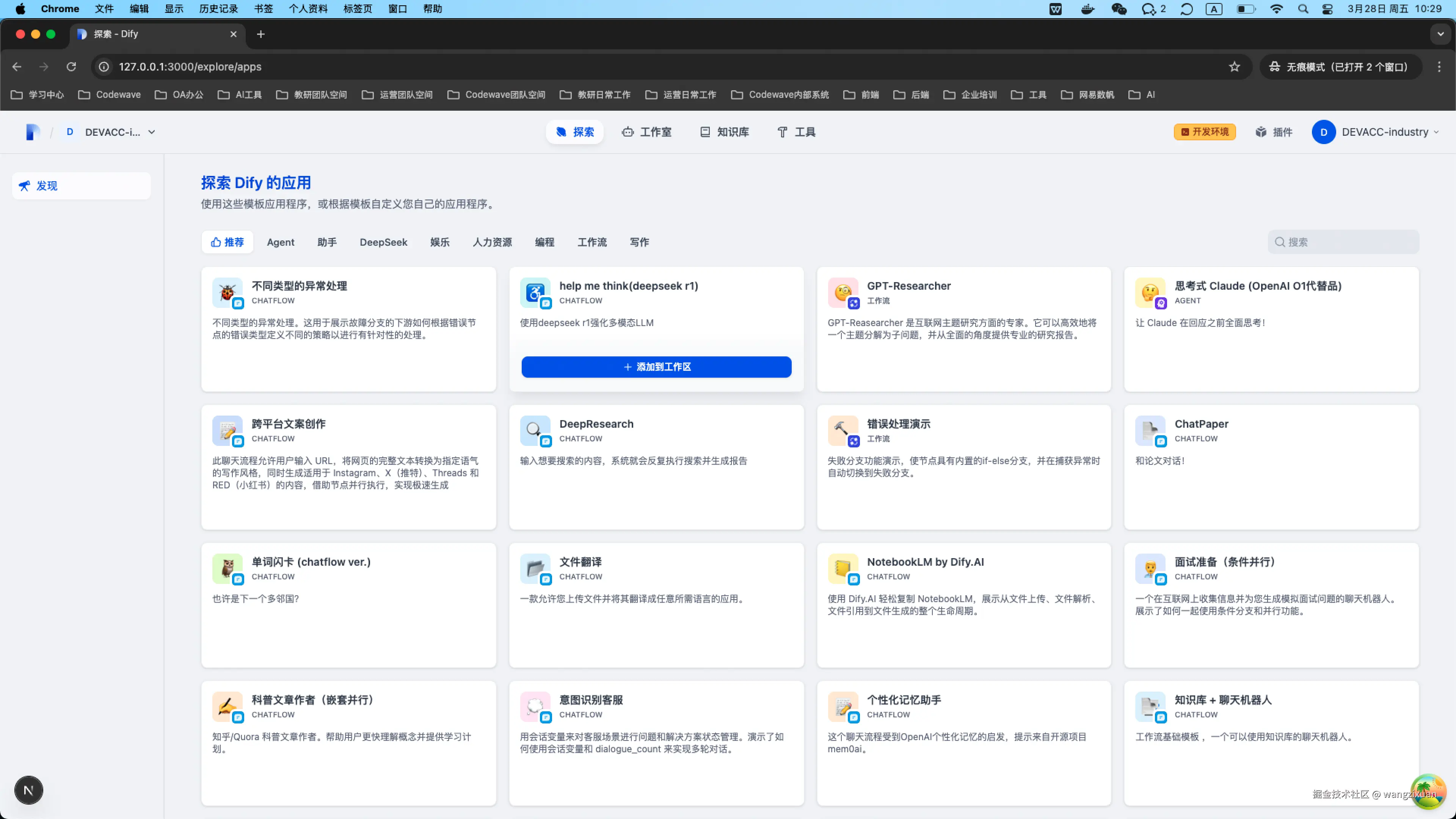
Task: Reload the page with refresh icon
Action: pos(71,67)
